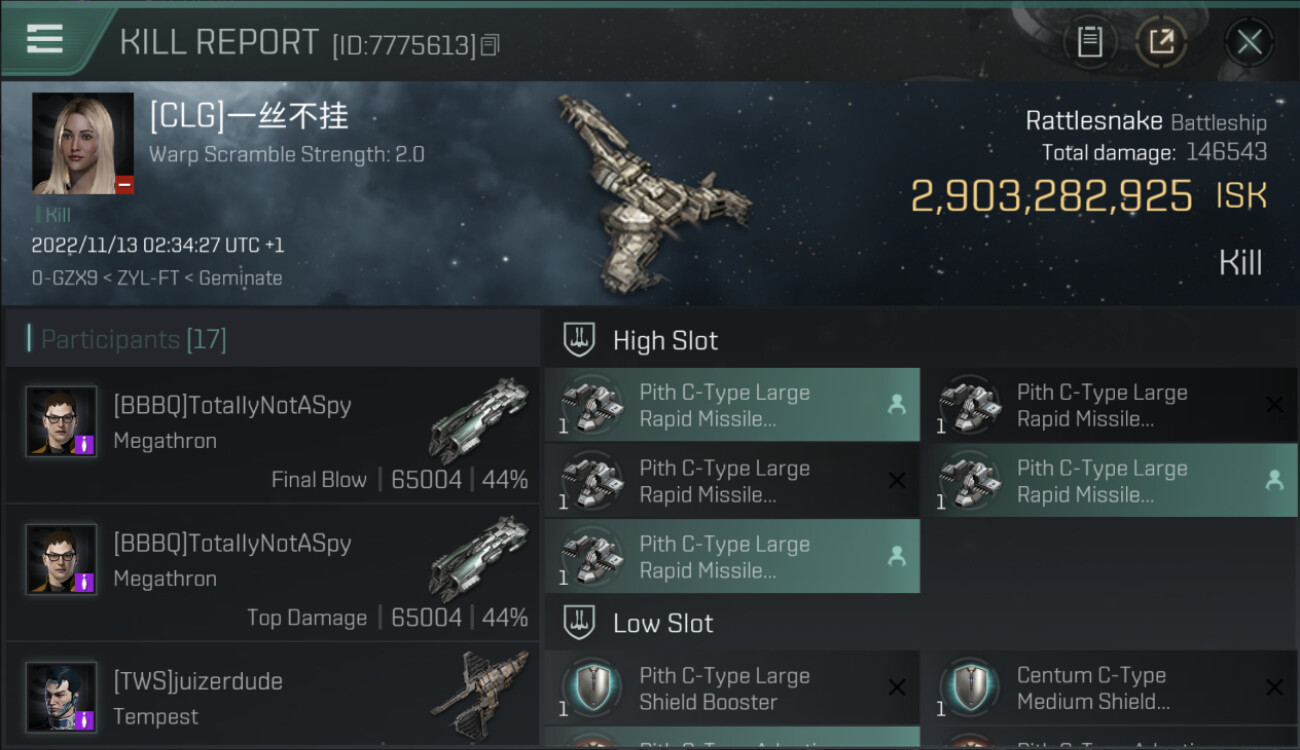Select the Centum C-Type Medium Shield module
The image size is (1300, 750).
(1109, 688)
